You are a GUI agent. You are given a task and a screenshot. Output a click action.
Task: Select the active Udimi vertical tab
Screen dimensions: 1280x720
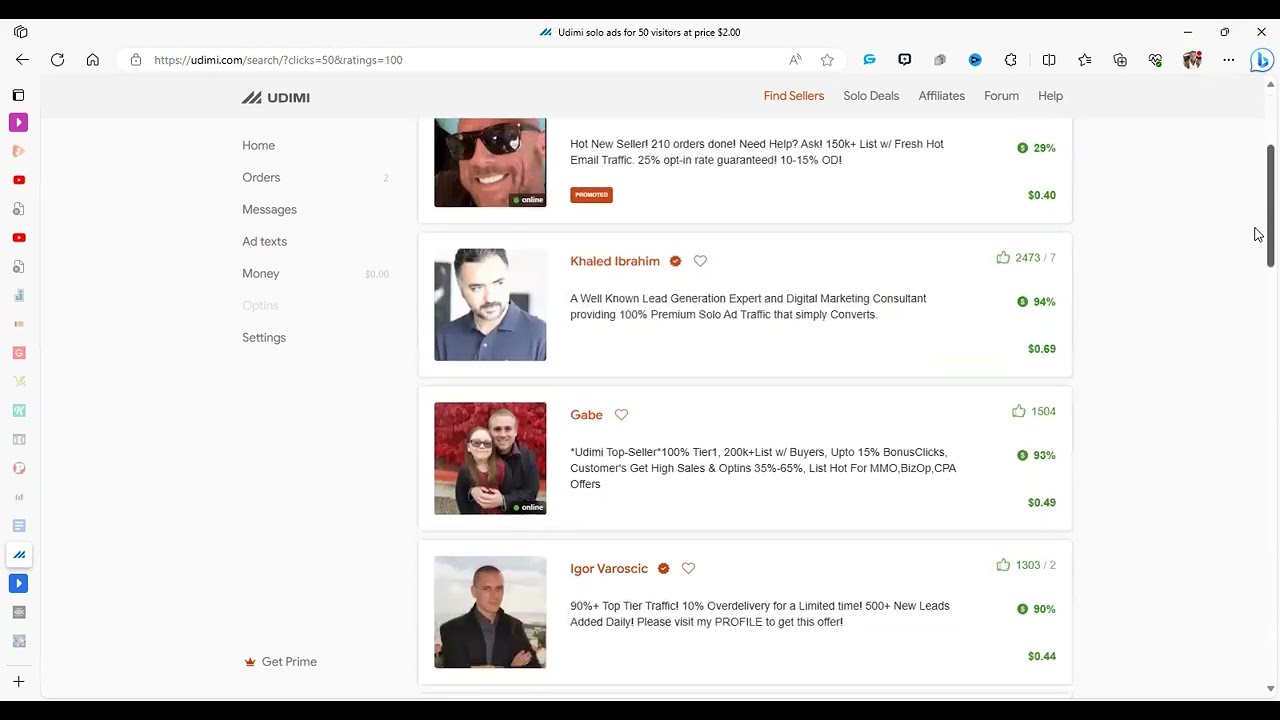[x=19, y=554]
